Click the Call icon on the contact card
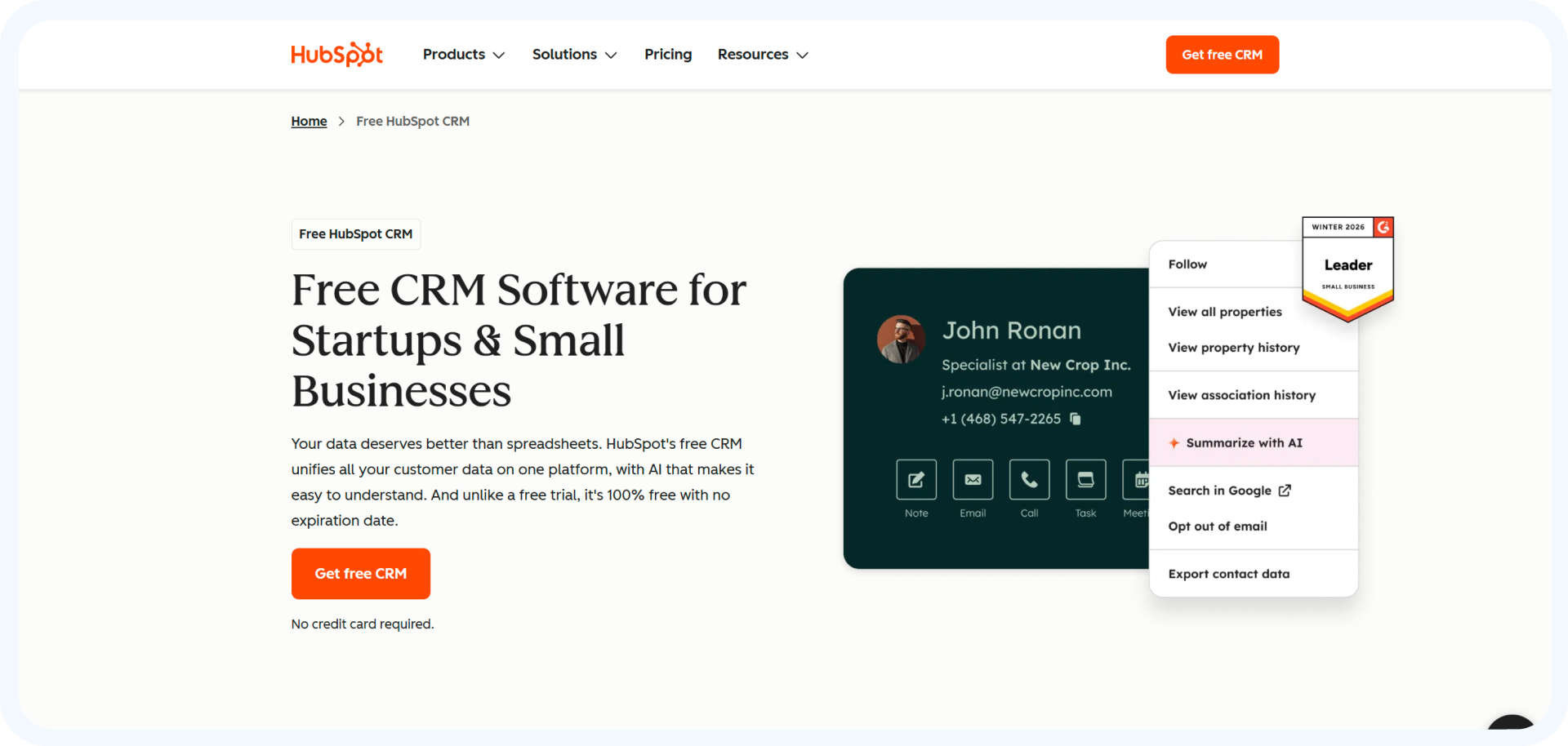The image size is (1568, 746). click(x=1028, y=480)
